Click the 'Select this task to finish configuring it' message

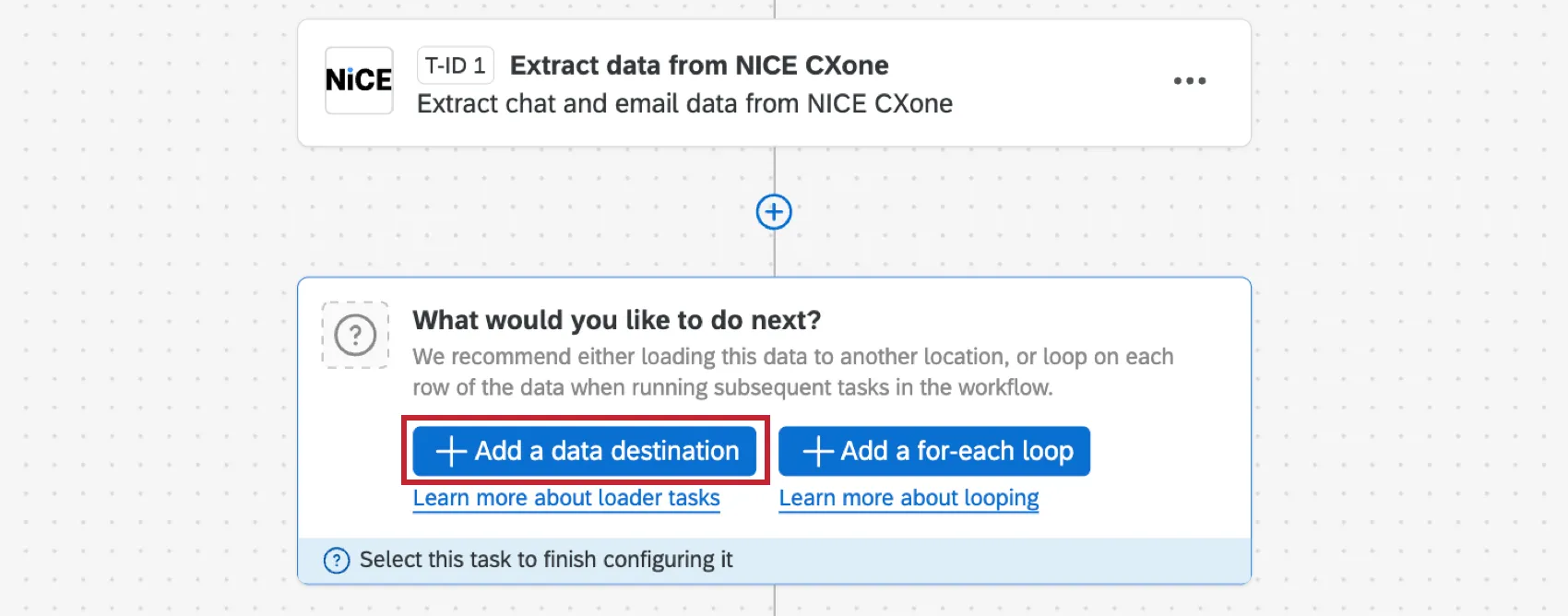click(546, 560)
